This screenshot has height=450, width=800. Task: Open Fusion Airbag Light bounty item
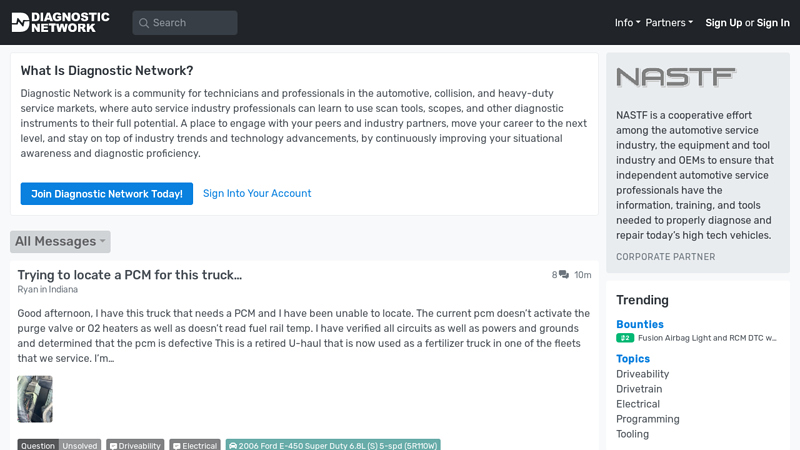tap(707, 338)
